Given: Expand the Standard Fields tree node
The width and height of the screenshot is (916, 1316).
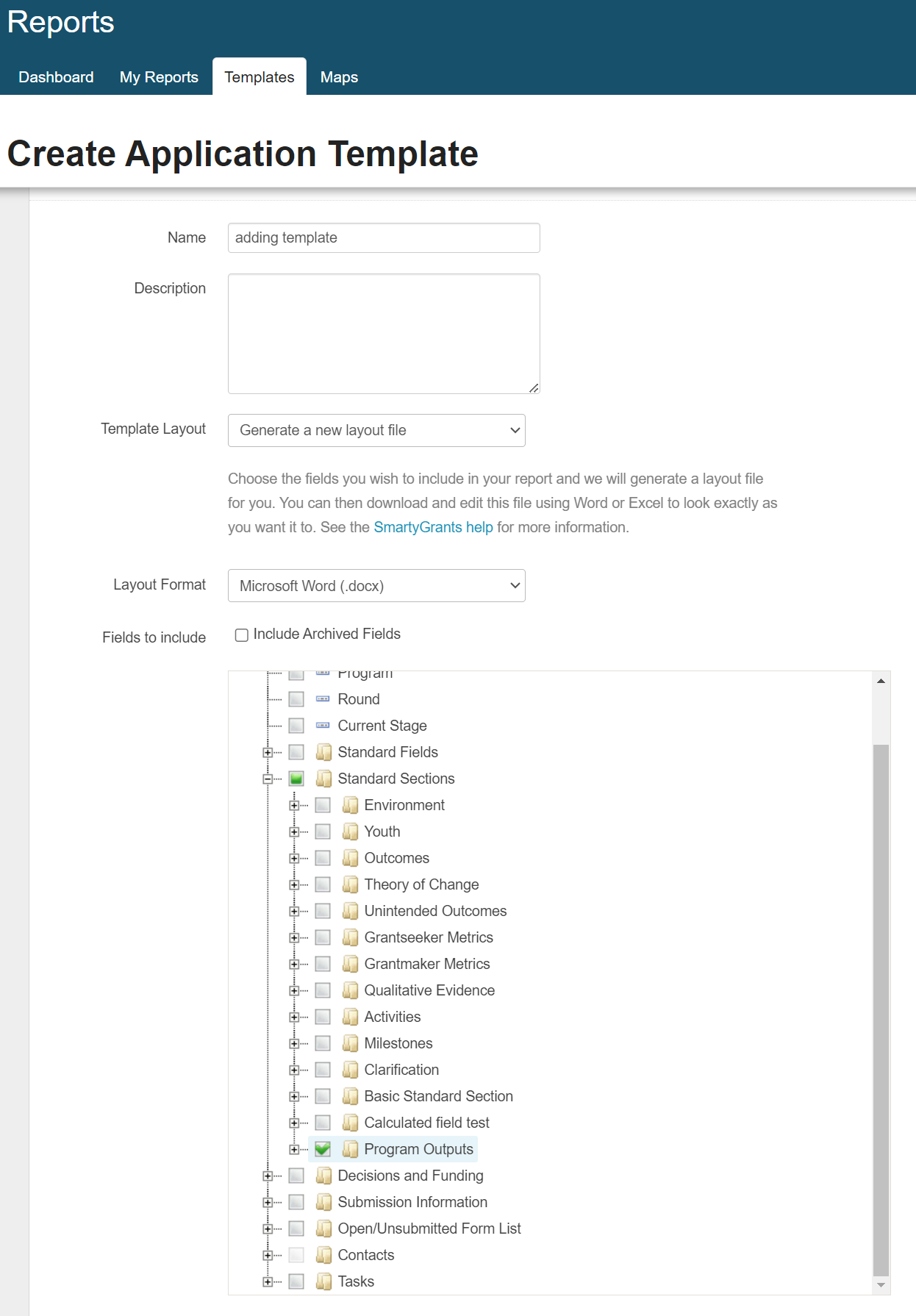Looking at the screenshot, I should 268,752.
